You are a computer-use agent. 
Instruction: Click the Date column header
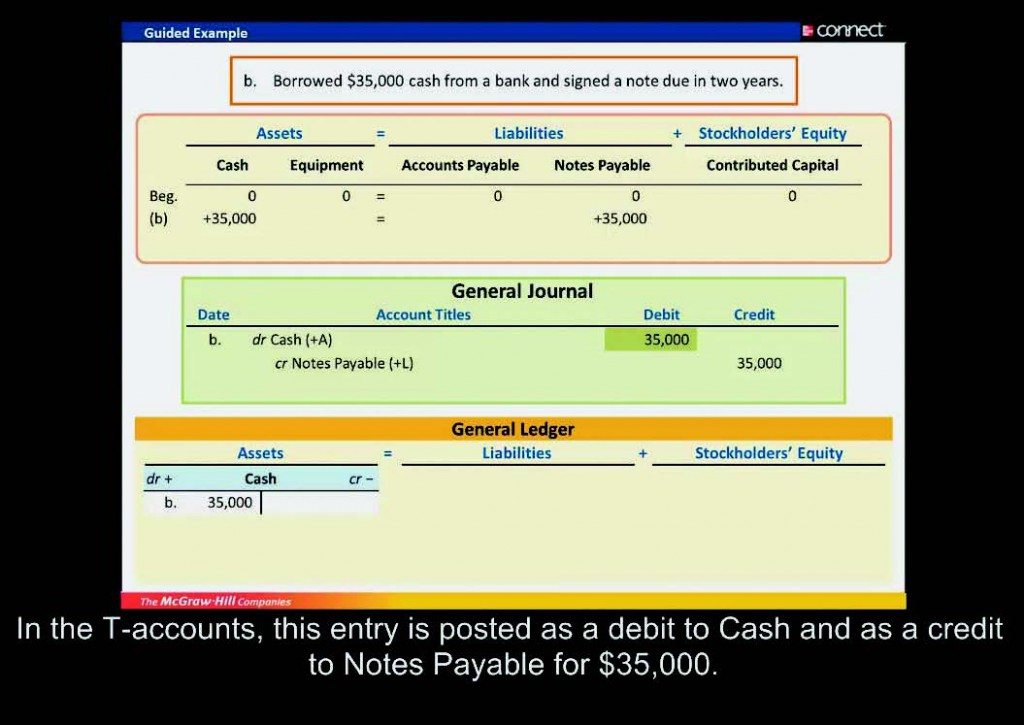[x=214, y=315]
